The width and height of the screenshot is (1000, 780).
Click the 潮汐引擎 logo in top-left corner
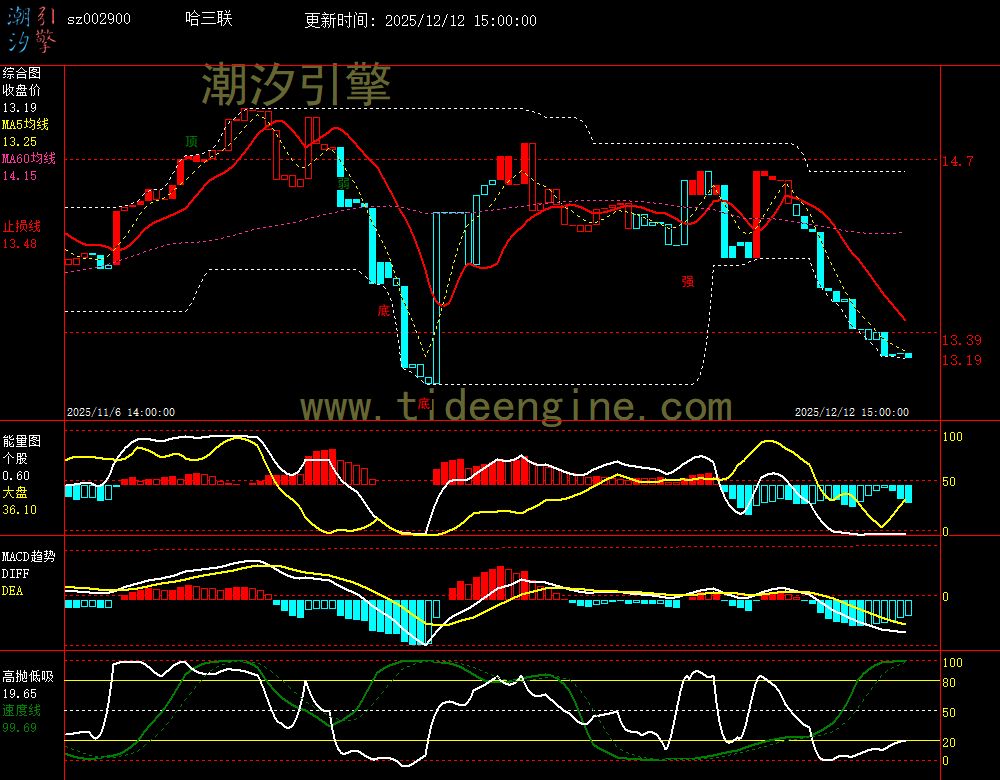click(x=32, y=28)
